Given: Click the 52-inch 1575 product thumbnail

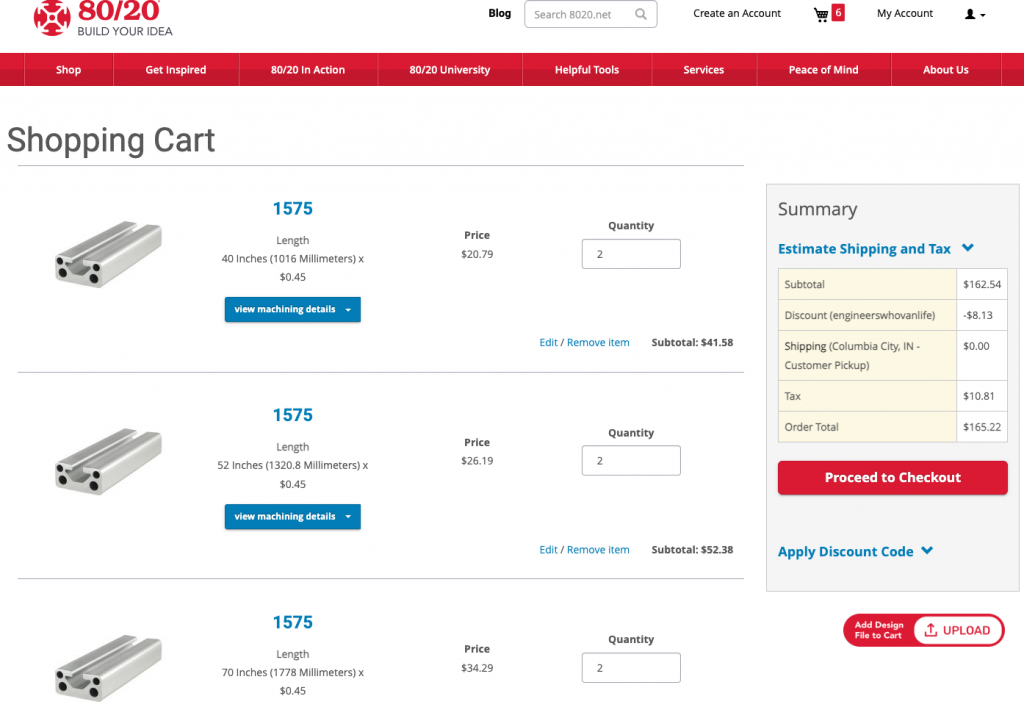Looking at the screenshot, I should (108, 461).
